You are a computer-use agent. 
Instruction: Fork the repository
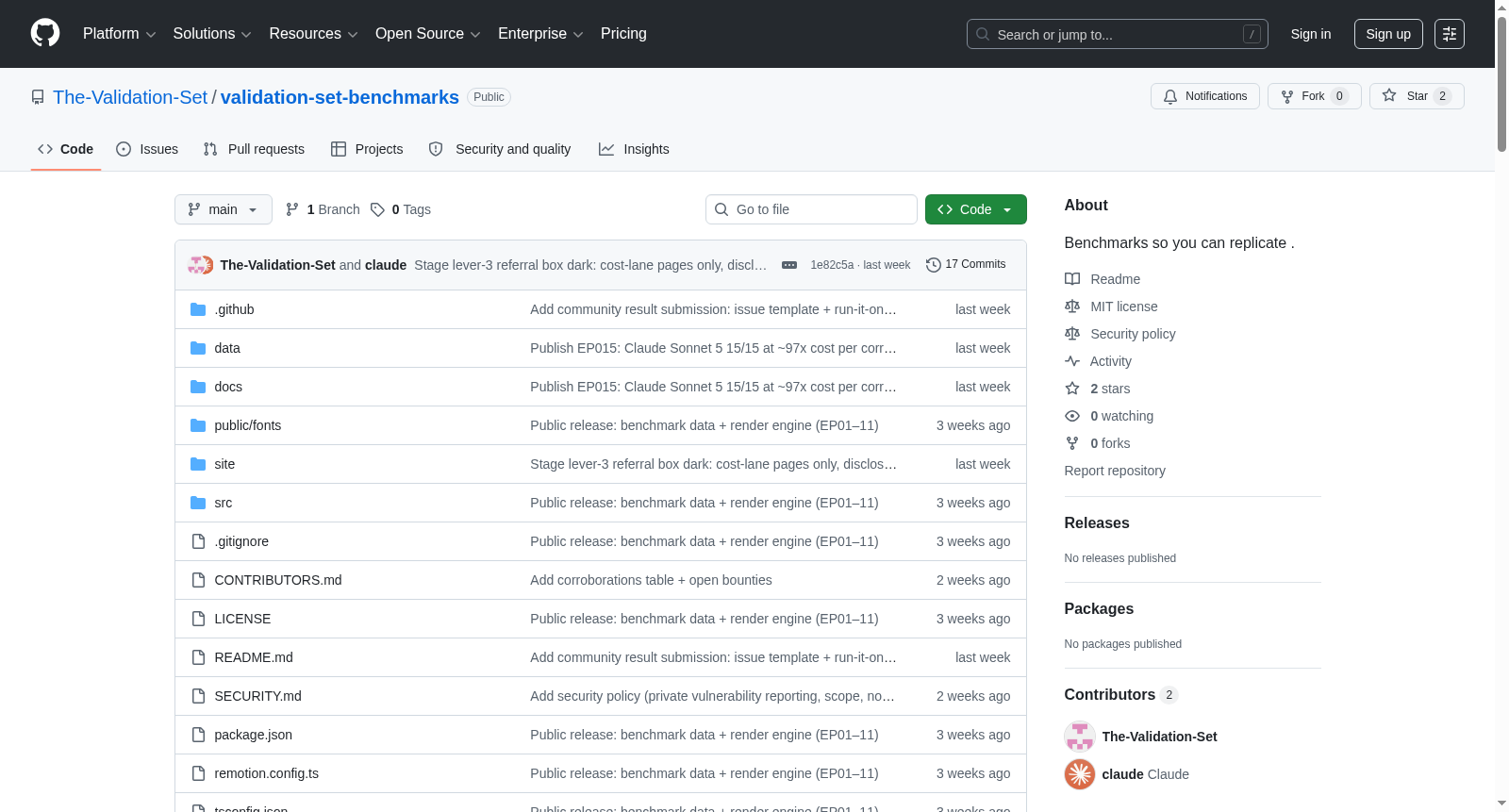(x=1315, y=96)
